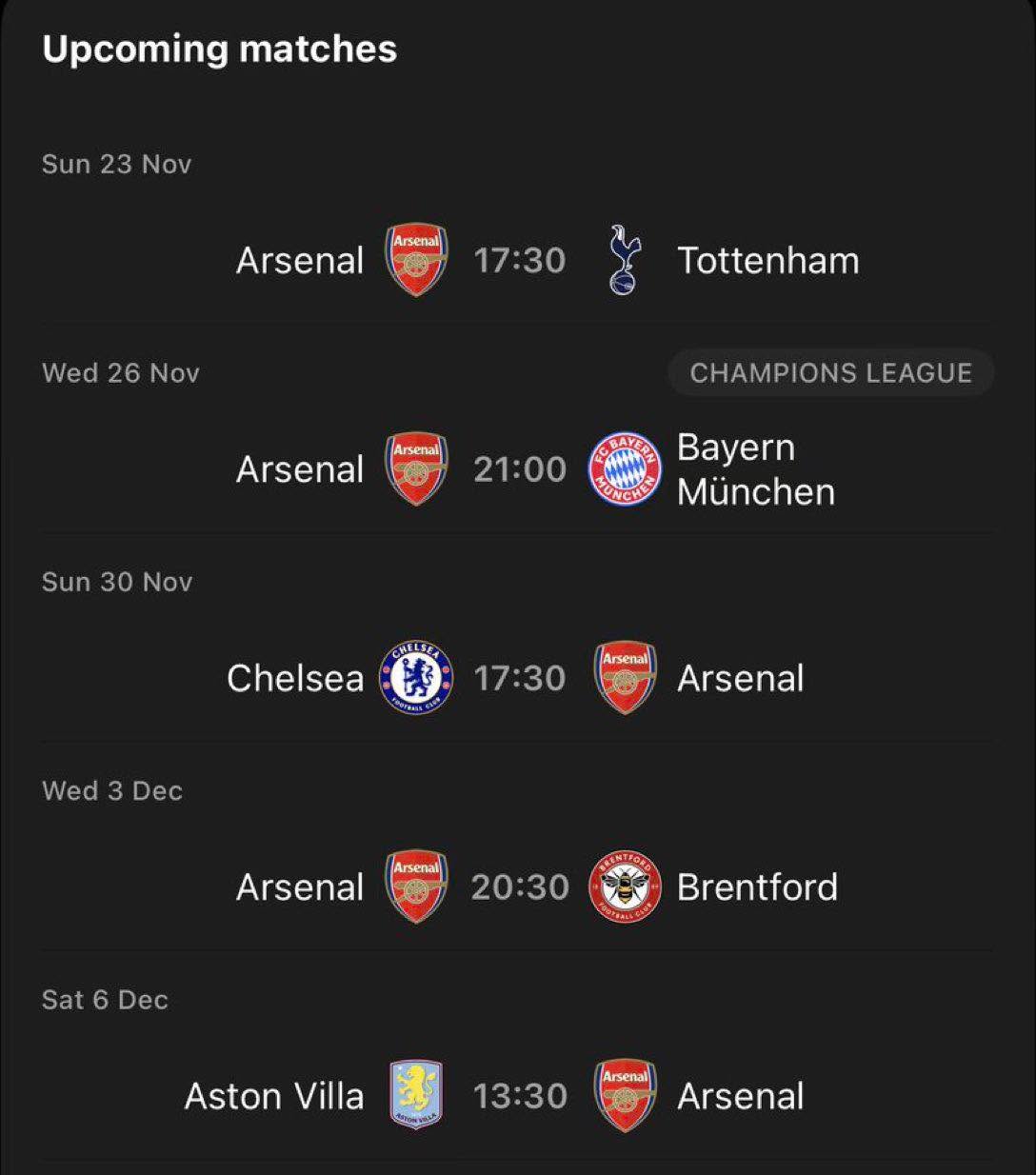Select the Aston Villa team name
1036x1175 pixels.
pyautogui.click(x=274, y=1096)
